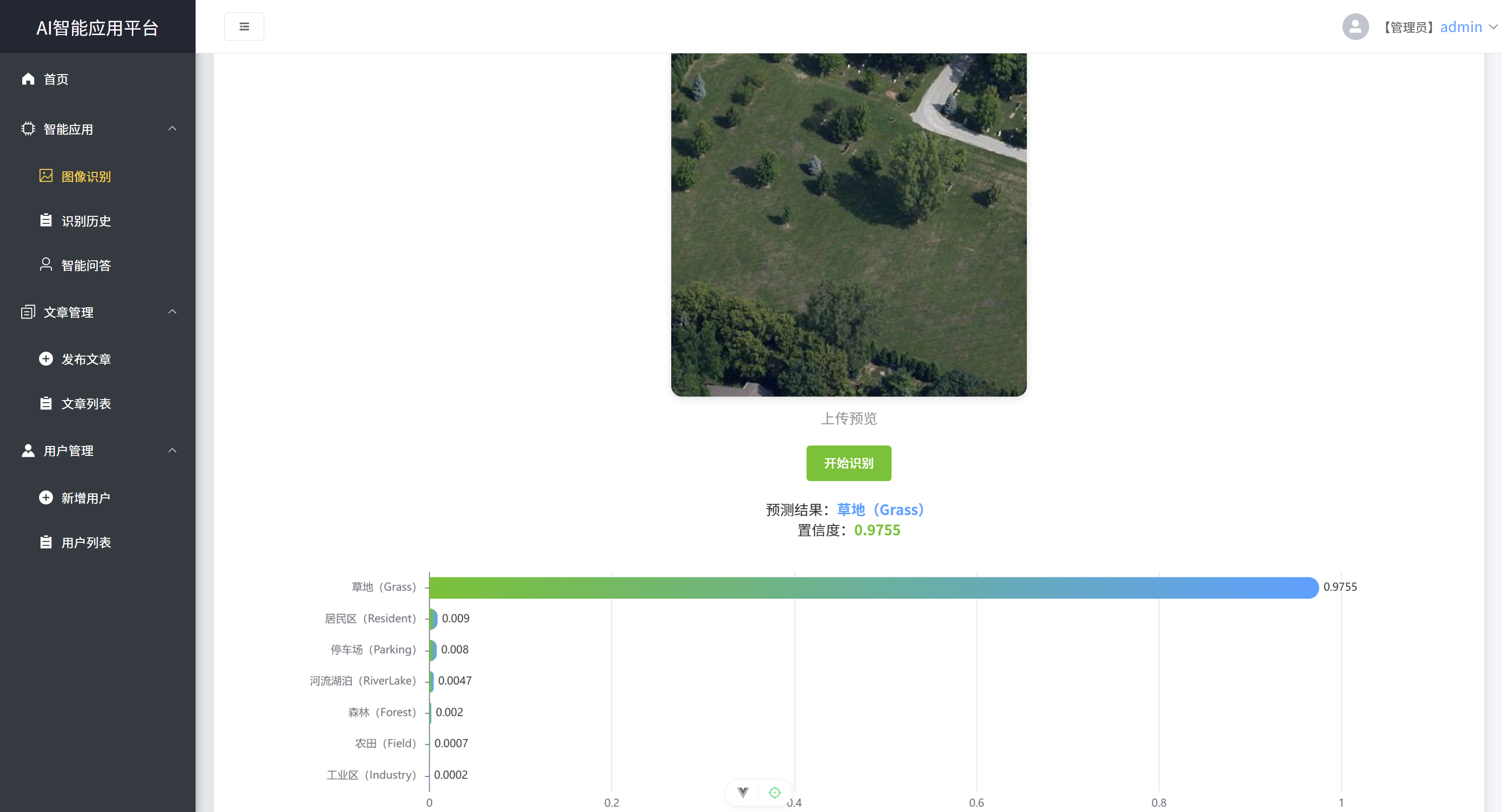1502x812 pixels.
Task: Collapse the 用户管理 menu chevron
Action: point(172,450)
